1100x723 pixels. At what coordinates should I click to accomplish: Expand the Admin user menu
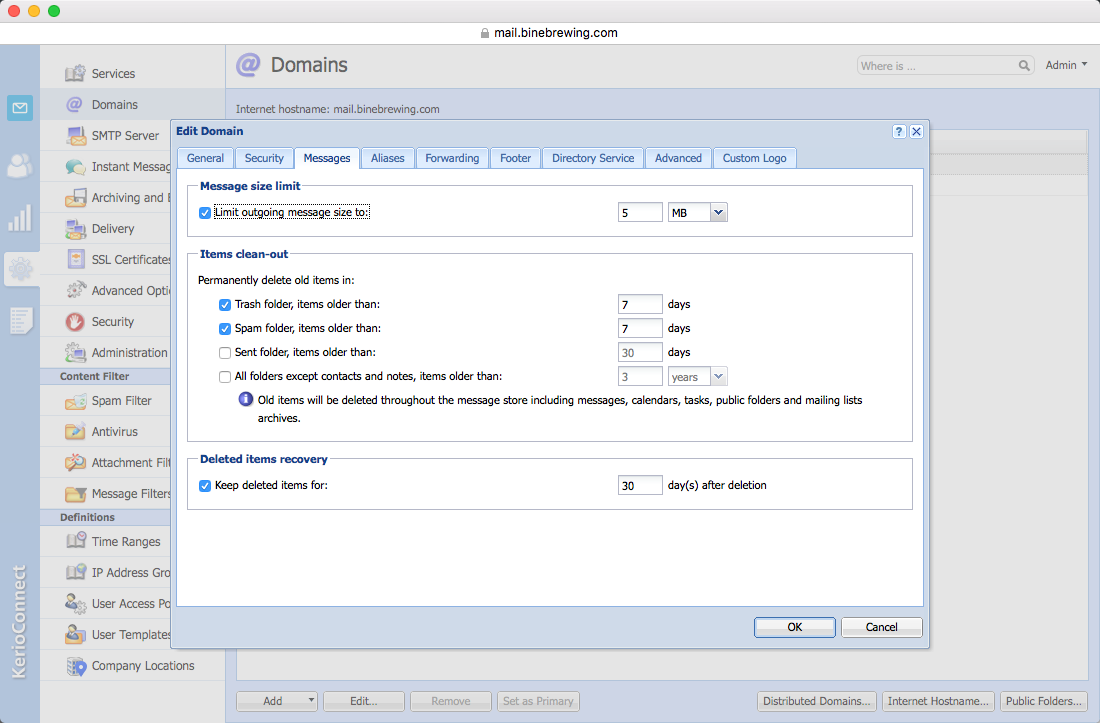click(x=1066, y=65)
